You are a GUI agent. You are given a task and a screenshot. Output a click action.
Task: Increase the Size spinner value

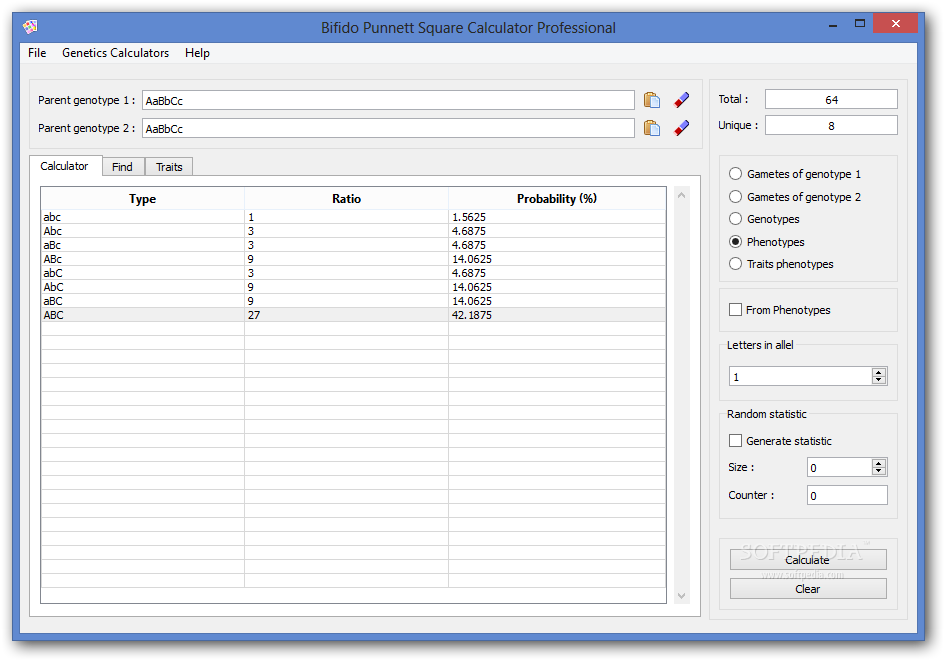coord(879,463)
